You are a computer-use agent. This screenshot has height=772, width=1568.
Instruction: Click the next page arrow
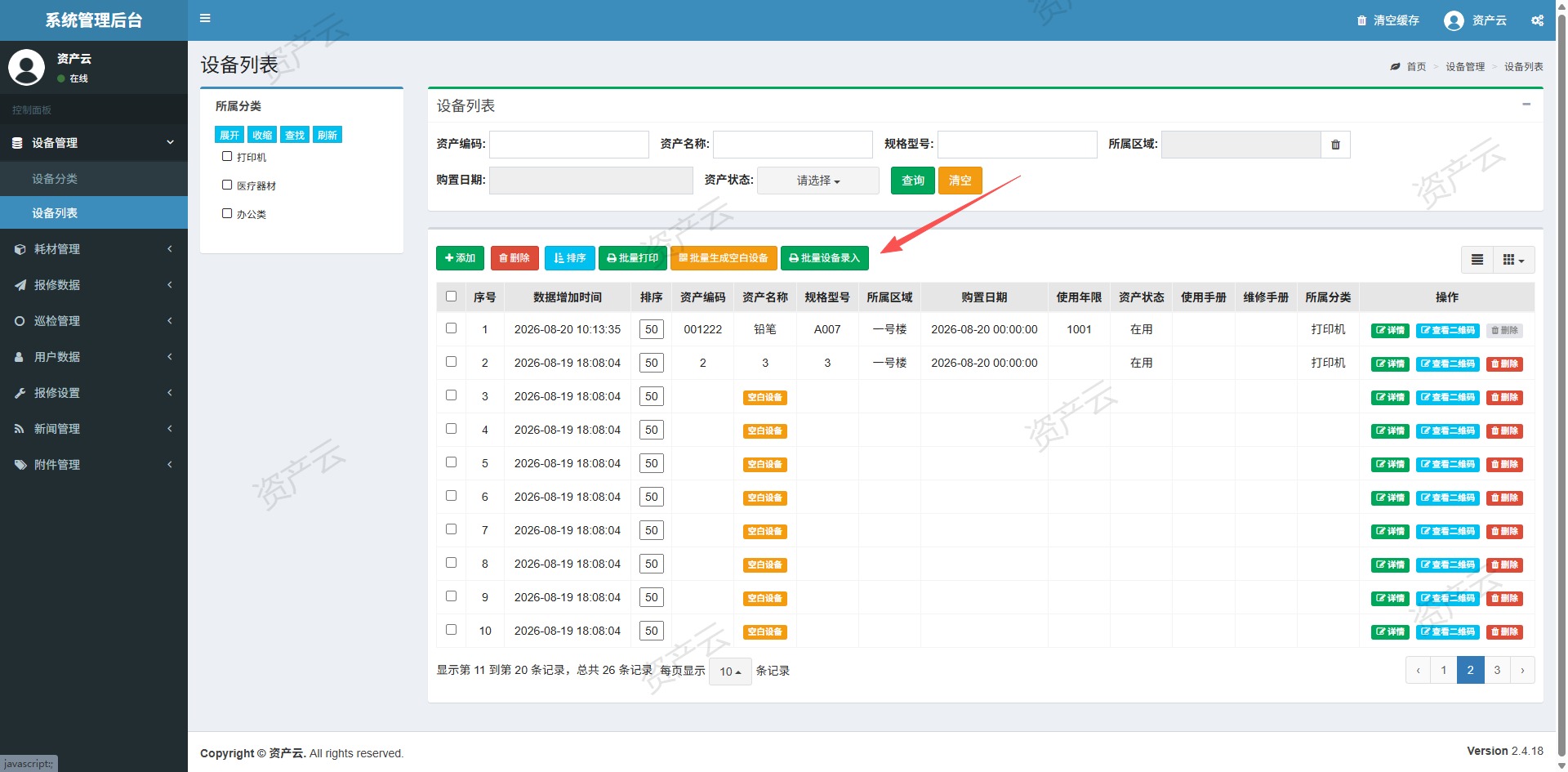[x=1522, y=671]
